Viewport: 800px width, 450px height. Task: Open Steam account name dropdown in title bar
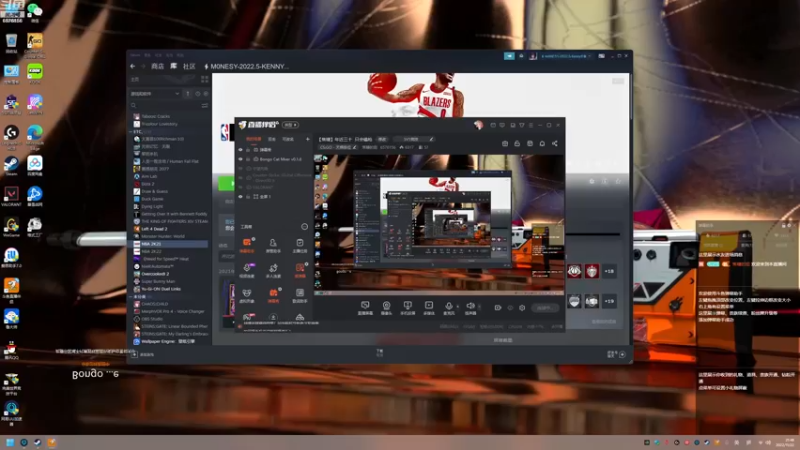coord(565,56)
